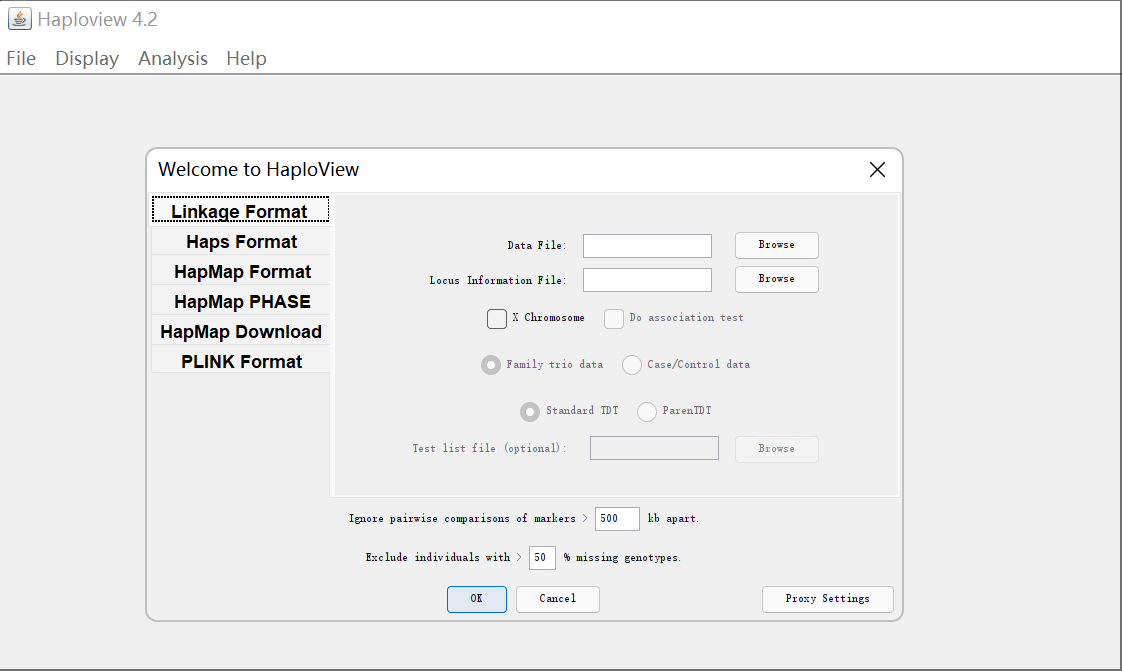Open the File menu
This screenshot has height=671, width=1122.
[x=21, y=58]
